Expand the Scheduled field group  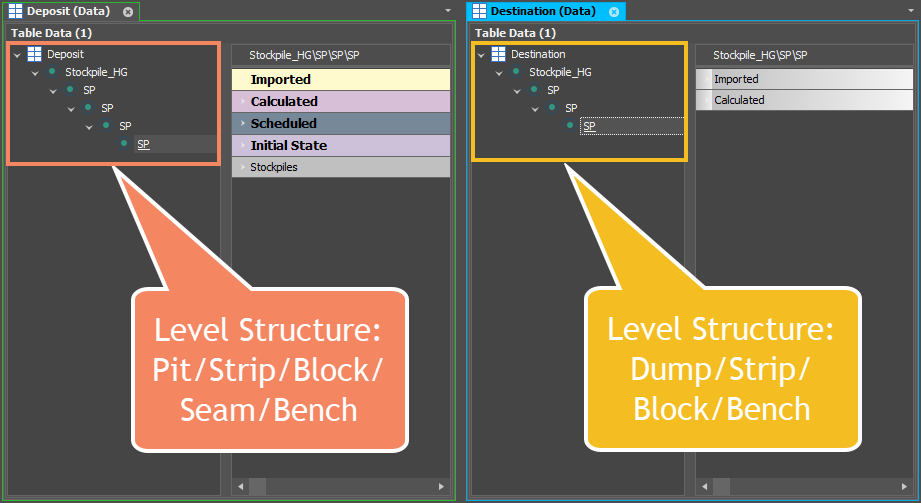click(x=243, y=123)
